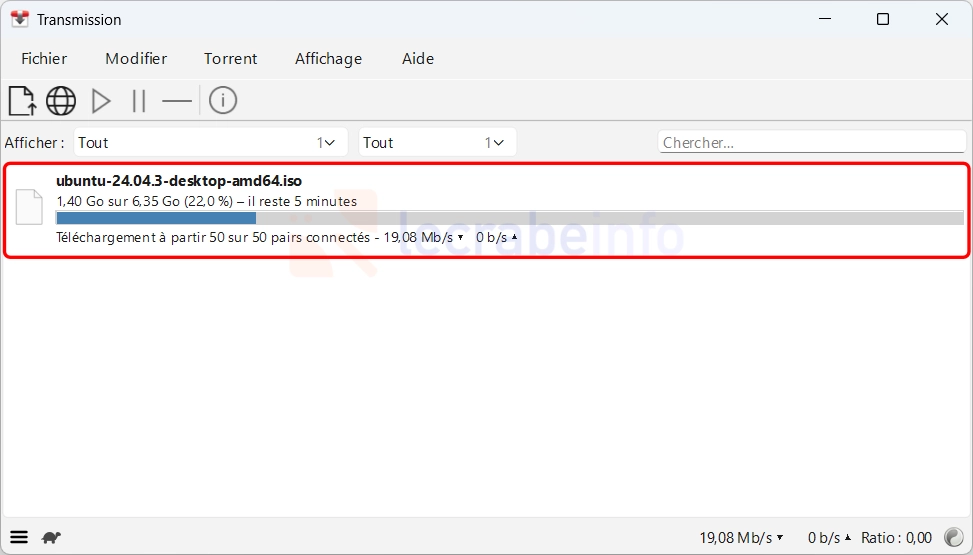The height and width of the screenshot is (555, 973).
Task: Open the Affichage menu
Action: coord(328,59)
